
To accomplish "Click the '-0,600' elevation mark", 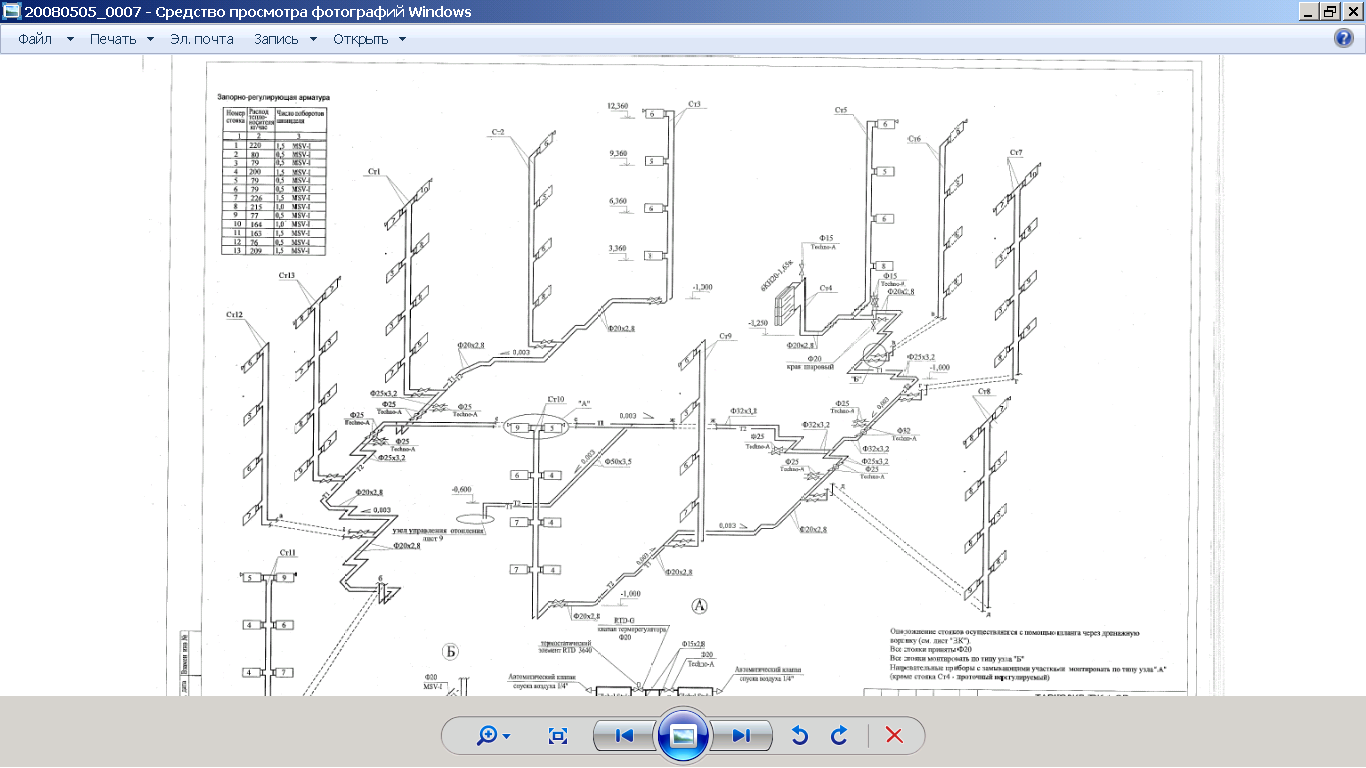I will (461, 490).
